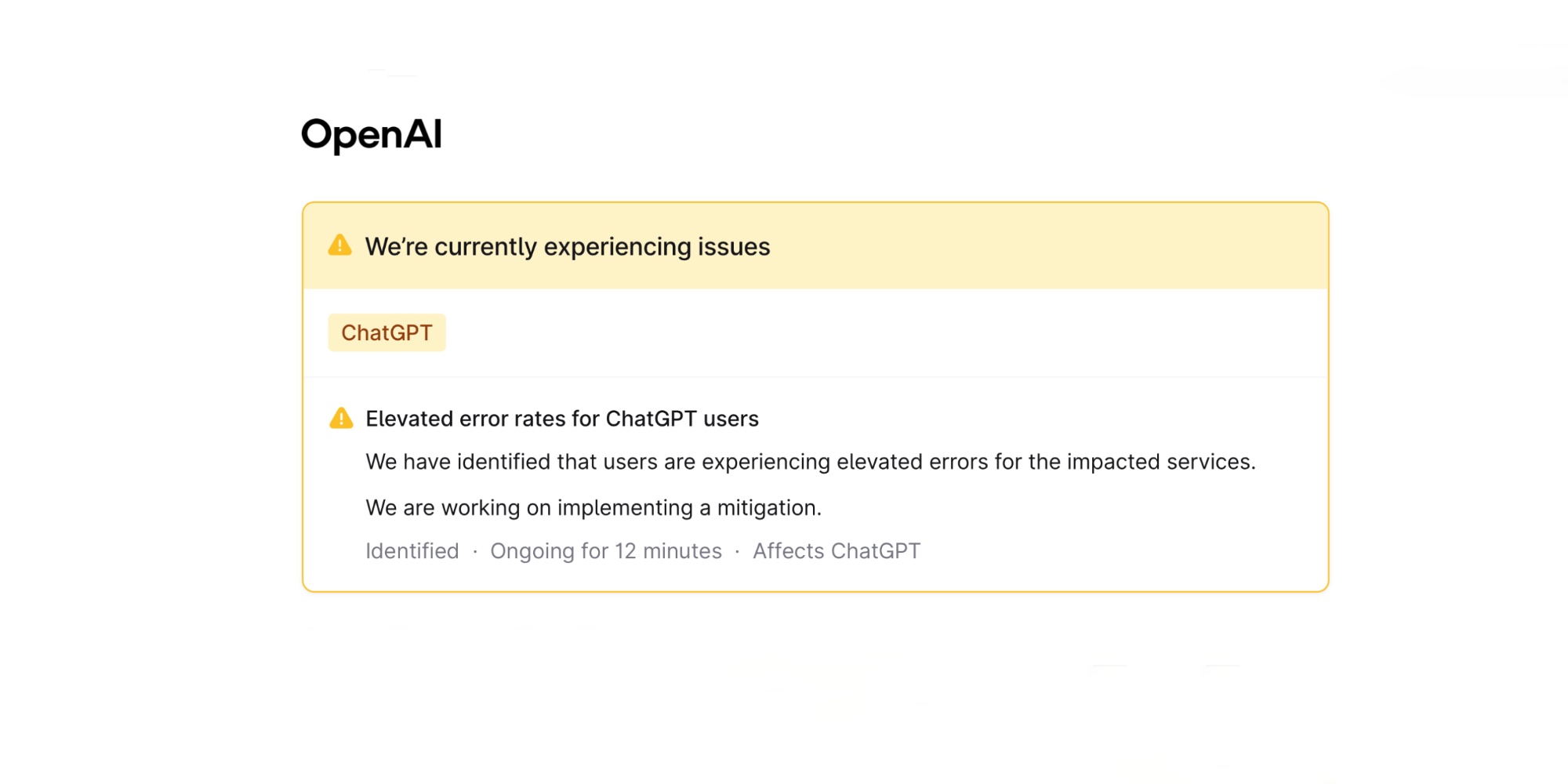Click the sentence about users experiencing elevated errors

pos(810,462)
